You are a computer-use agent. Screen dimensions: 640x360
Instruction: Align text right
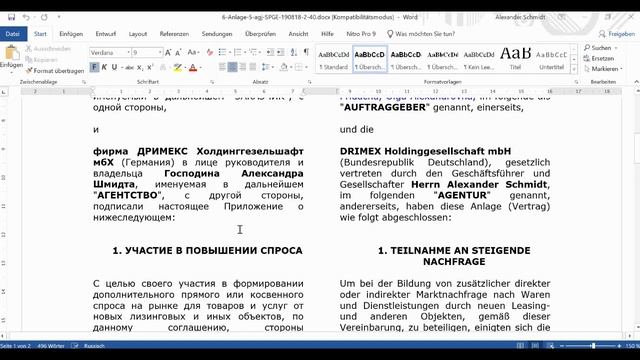coord(242,67)
